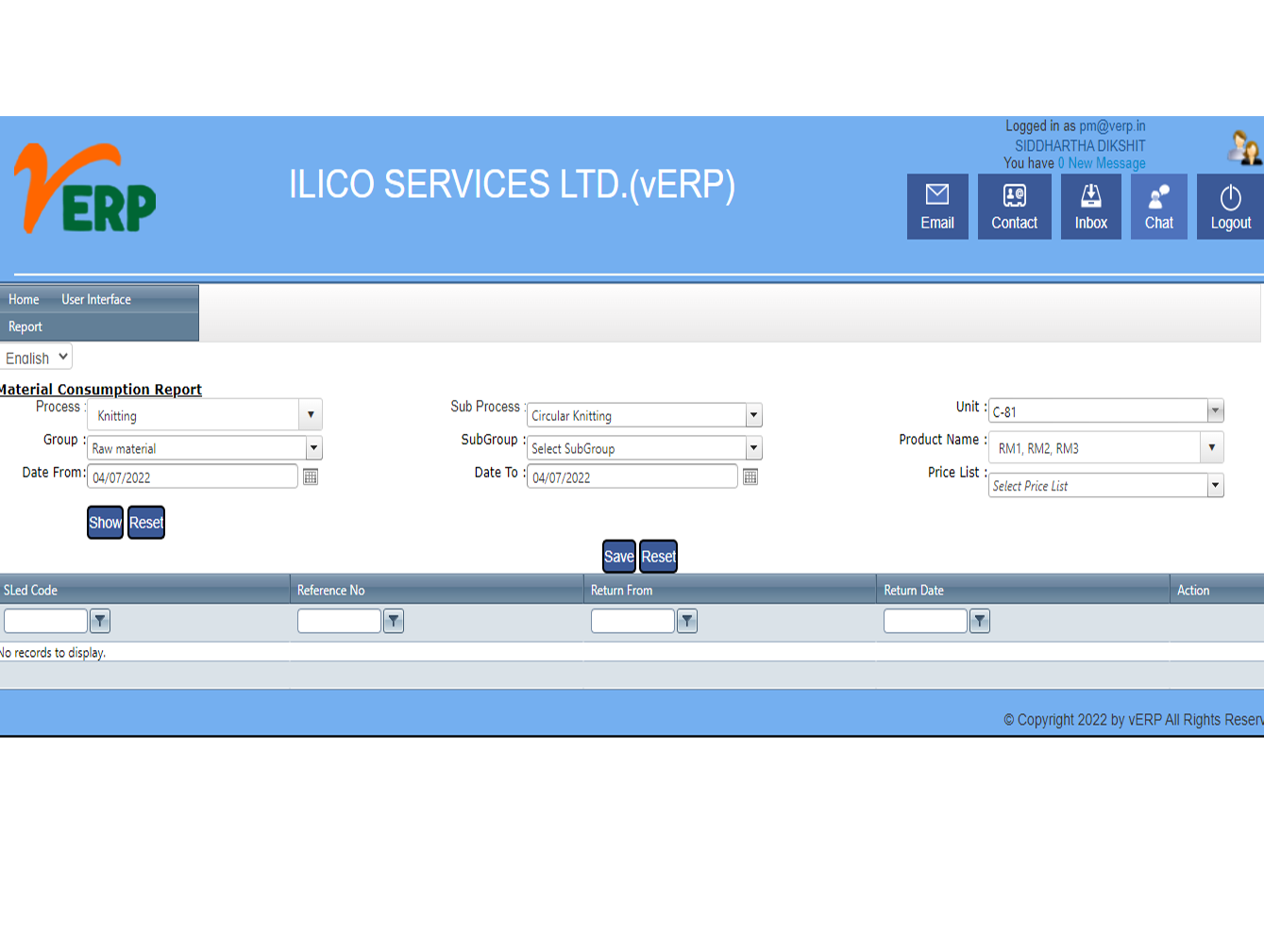This screenshot has width=1264, height=952.
Task: Click the SLed Code filter text box
Action: 45,621
